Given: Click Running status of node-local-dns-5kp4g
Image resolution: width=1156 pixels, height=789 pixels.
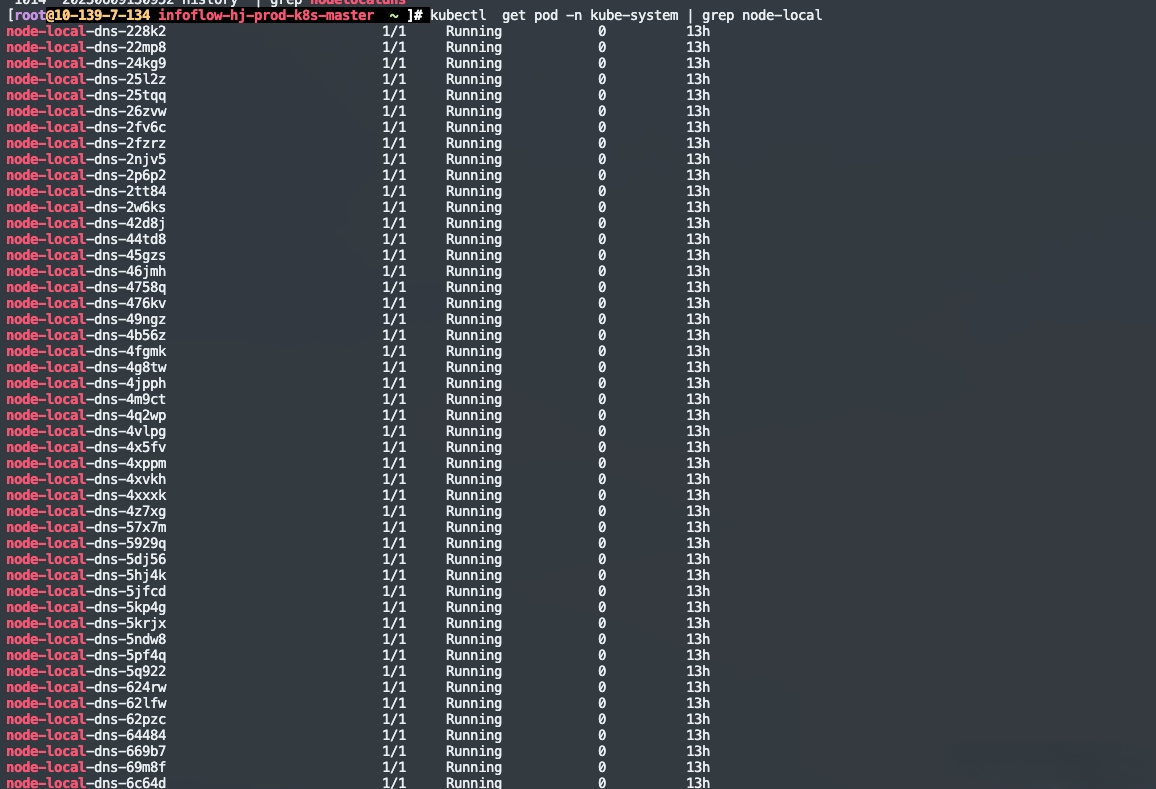Looking at the screenshot, I should (474, 607).
